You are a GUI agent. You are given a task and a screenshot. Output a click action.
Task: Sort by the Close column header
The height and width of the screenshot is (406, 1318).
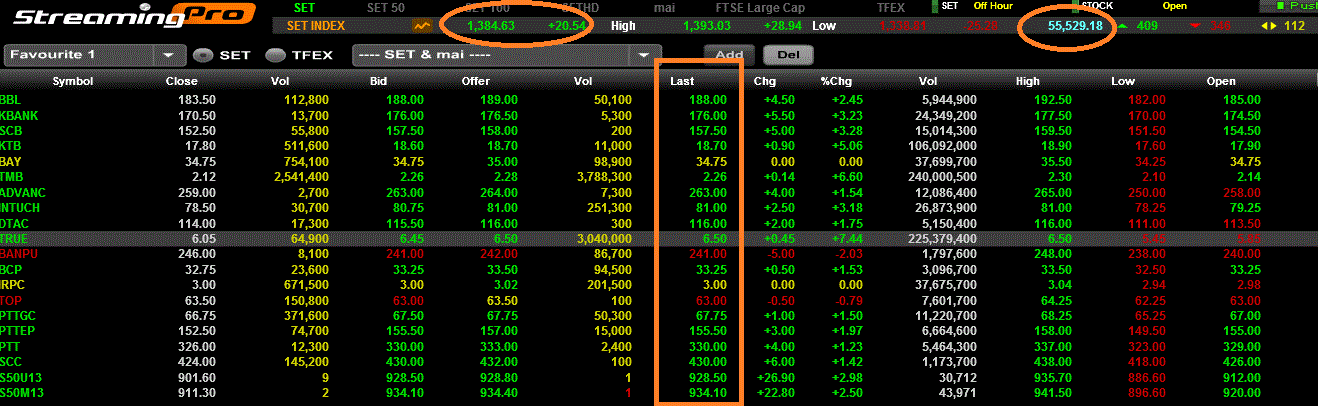(182, 81)
